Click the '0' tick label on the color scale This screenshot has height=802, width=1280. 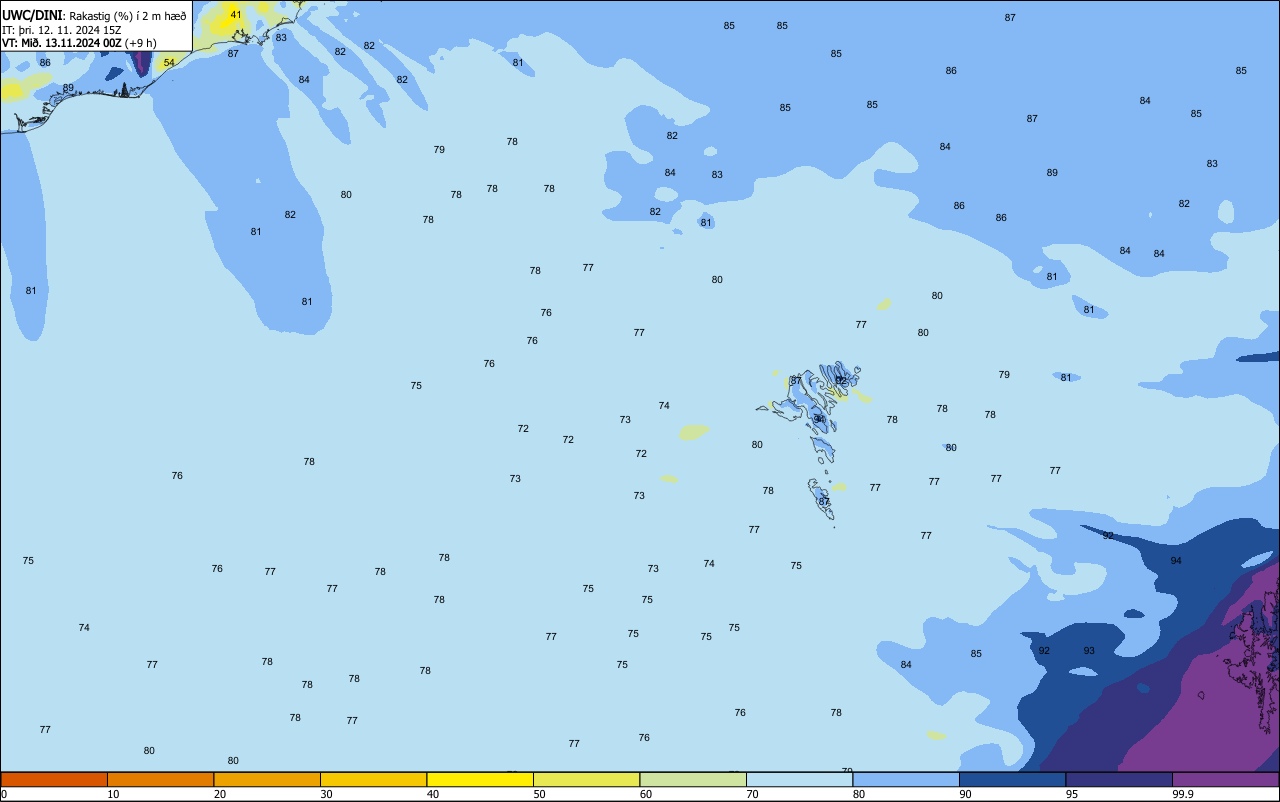pos(4,794)
